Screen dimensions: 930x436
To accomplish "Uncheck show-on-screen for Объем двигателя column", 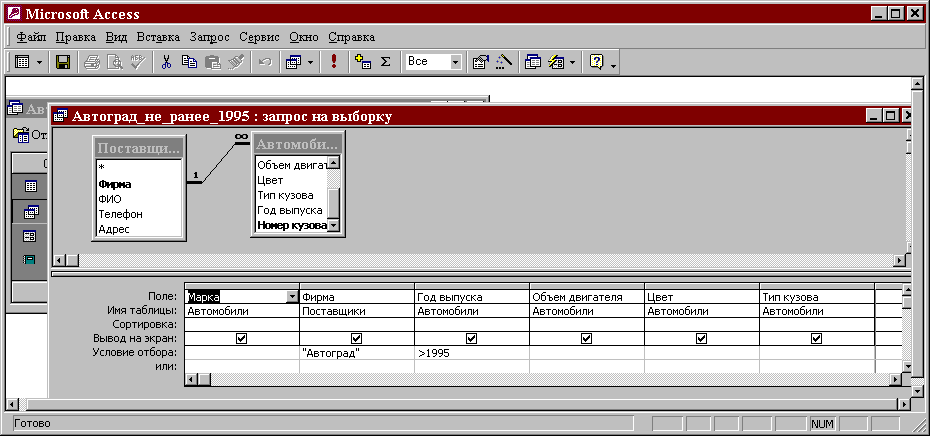I will [x=587, y=338].
